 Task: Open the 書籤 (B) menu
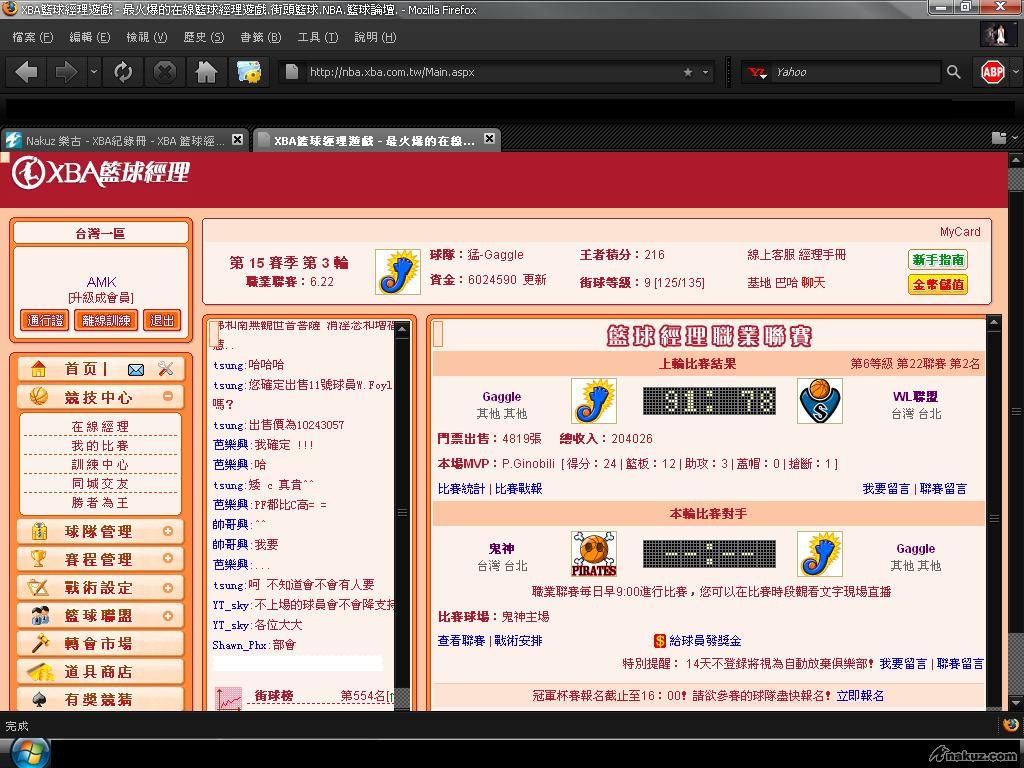(260, 37)
